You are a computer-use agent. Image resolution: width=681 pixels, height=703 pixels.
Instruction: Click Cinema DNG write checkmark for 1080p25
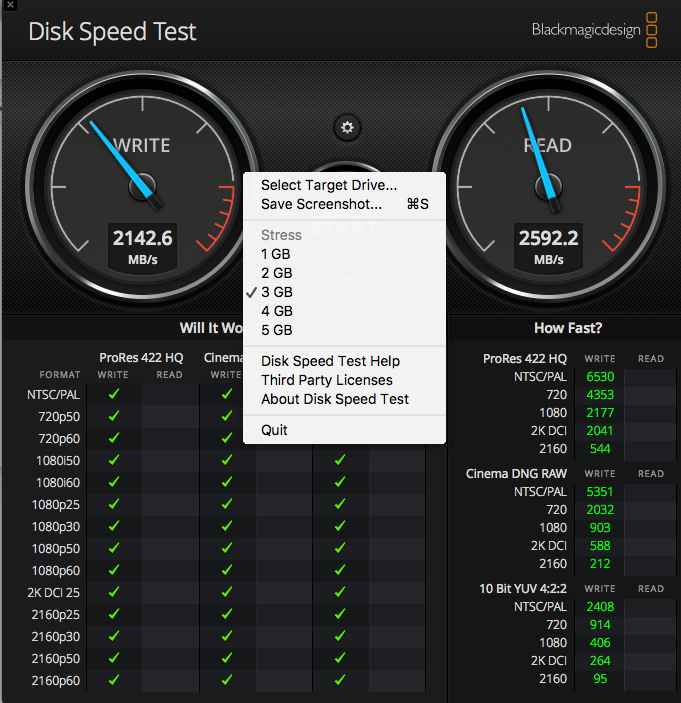[x=227, y=504]
